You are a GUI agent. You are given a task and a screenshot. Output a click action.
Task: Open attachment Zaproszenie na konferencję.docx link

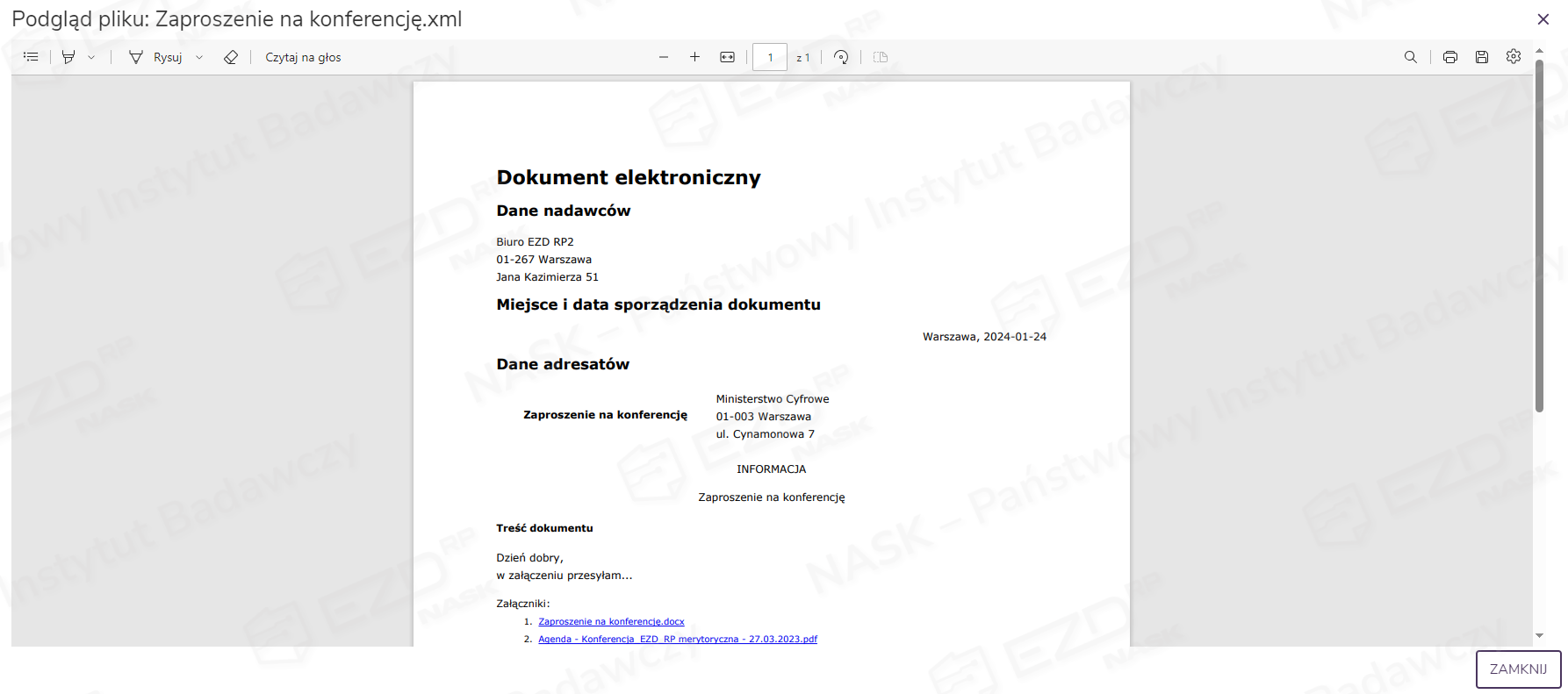tap(611, 621)
